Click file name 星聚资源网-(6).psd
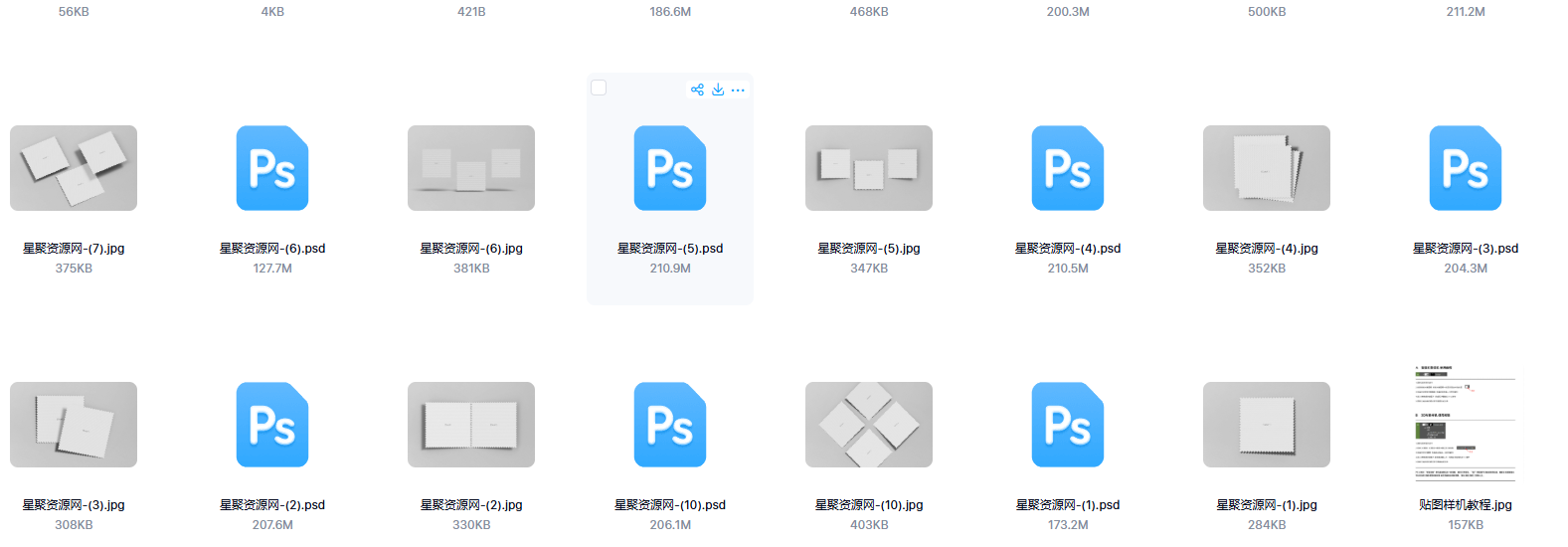Screen dimensions: 1568x547 (272, 249)
